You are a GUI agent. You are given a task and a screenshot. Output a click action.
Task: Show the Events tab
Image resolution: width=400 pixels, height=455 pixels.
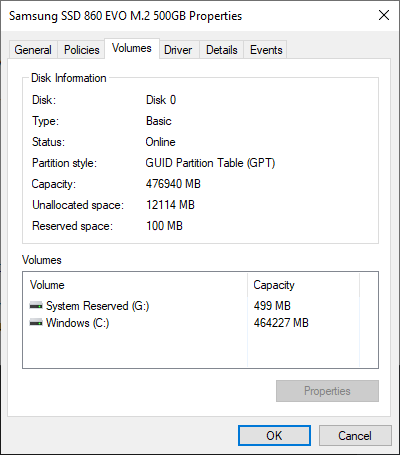click(x=266, y=50)
